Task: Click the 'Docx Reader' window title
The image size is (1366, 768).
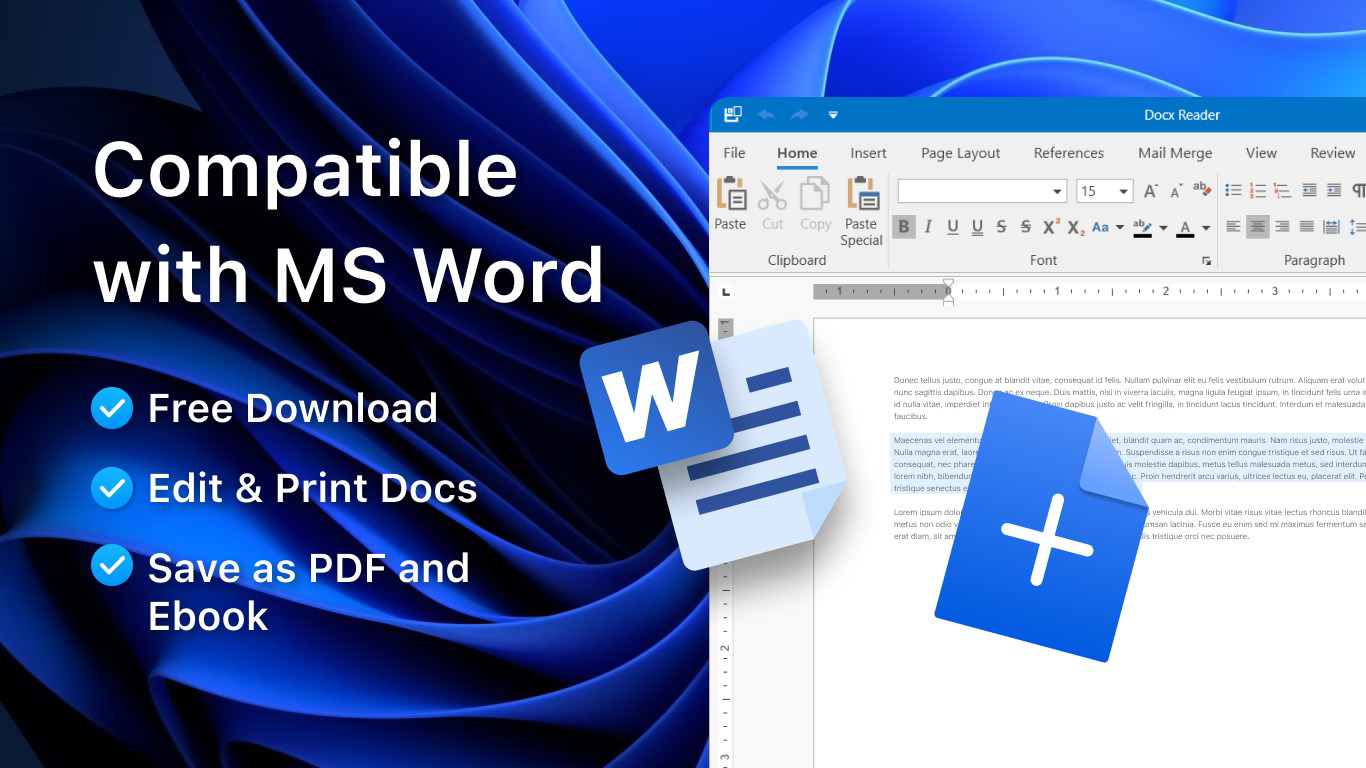Action: point(1182,115)
